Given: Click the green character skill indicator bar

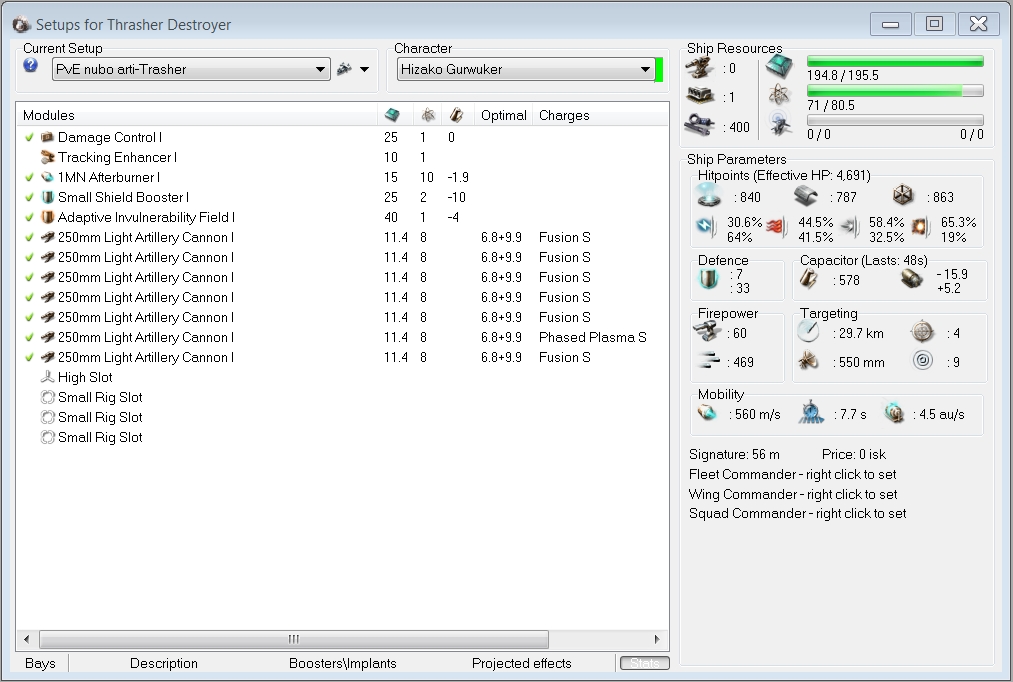Looking at the screenshot, I should tap(659, 69).
